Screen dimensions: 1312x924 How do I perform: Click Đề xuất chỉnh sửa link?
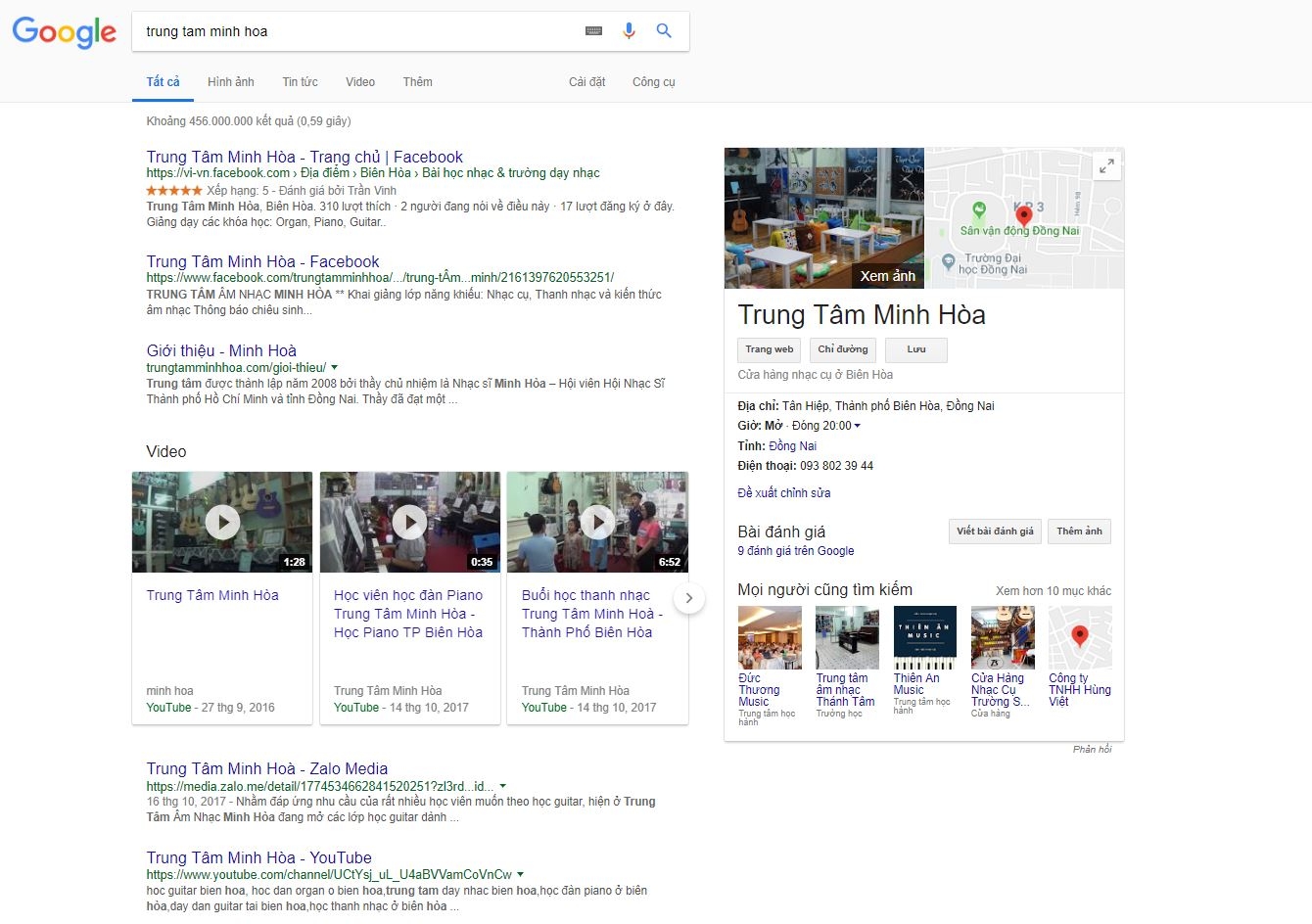783,493
